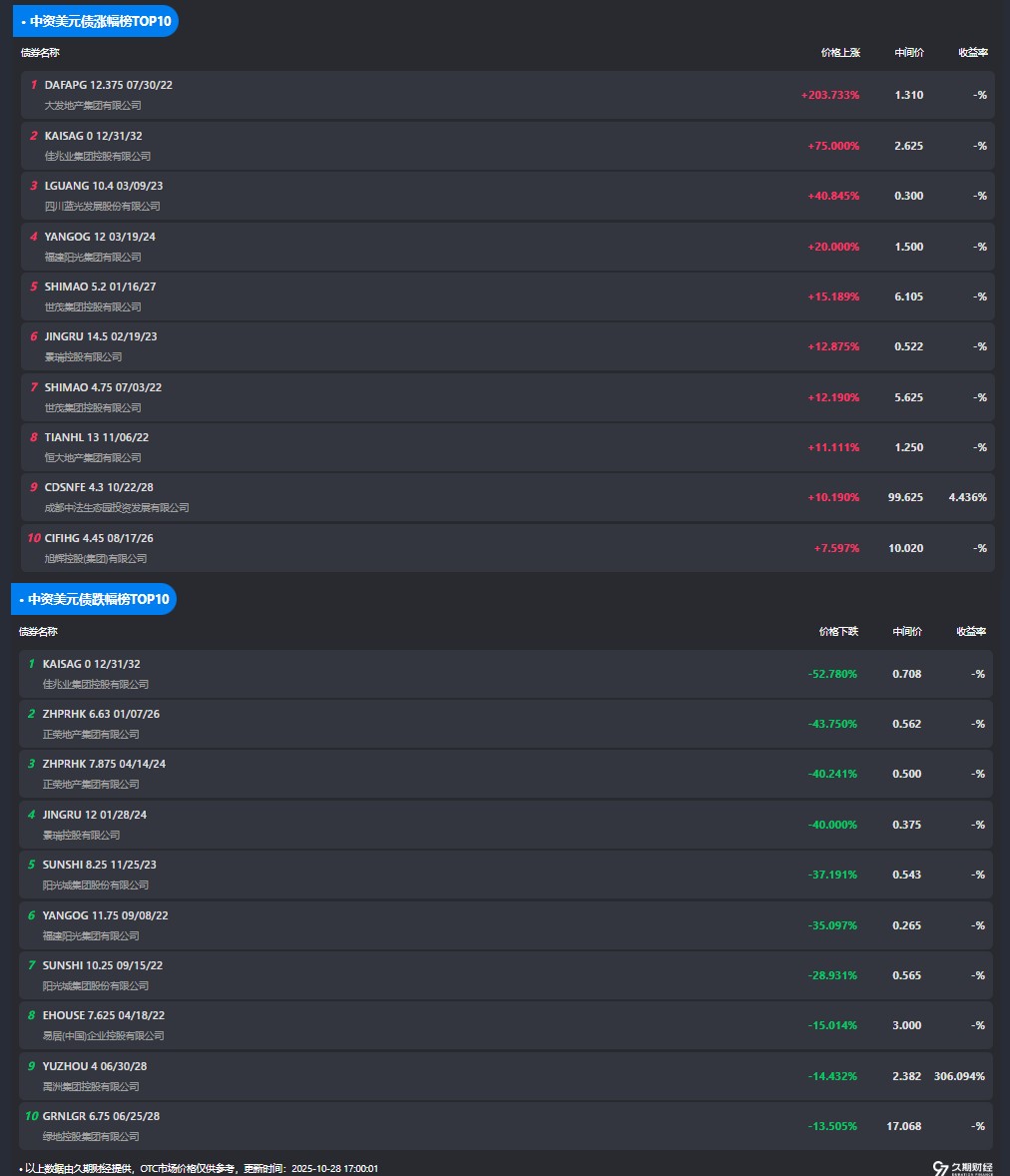Click the +203.733% price gain value
The height and width of the screenshot is (1176, 1010).
pyautogui.click(x=829, y=95)
